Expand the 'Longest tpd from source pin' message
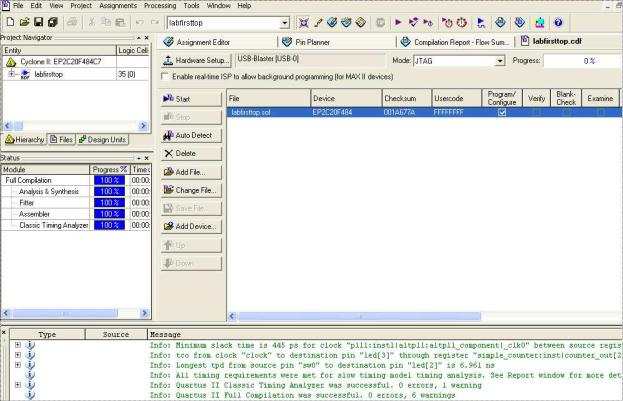The width and height of the screenshot is (623, 401). [18, 365]
